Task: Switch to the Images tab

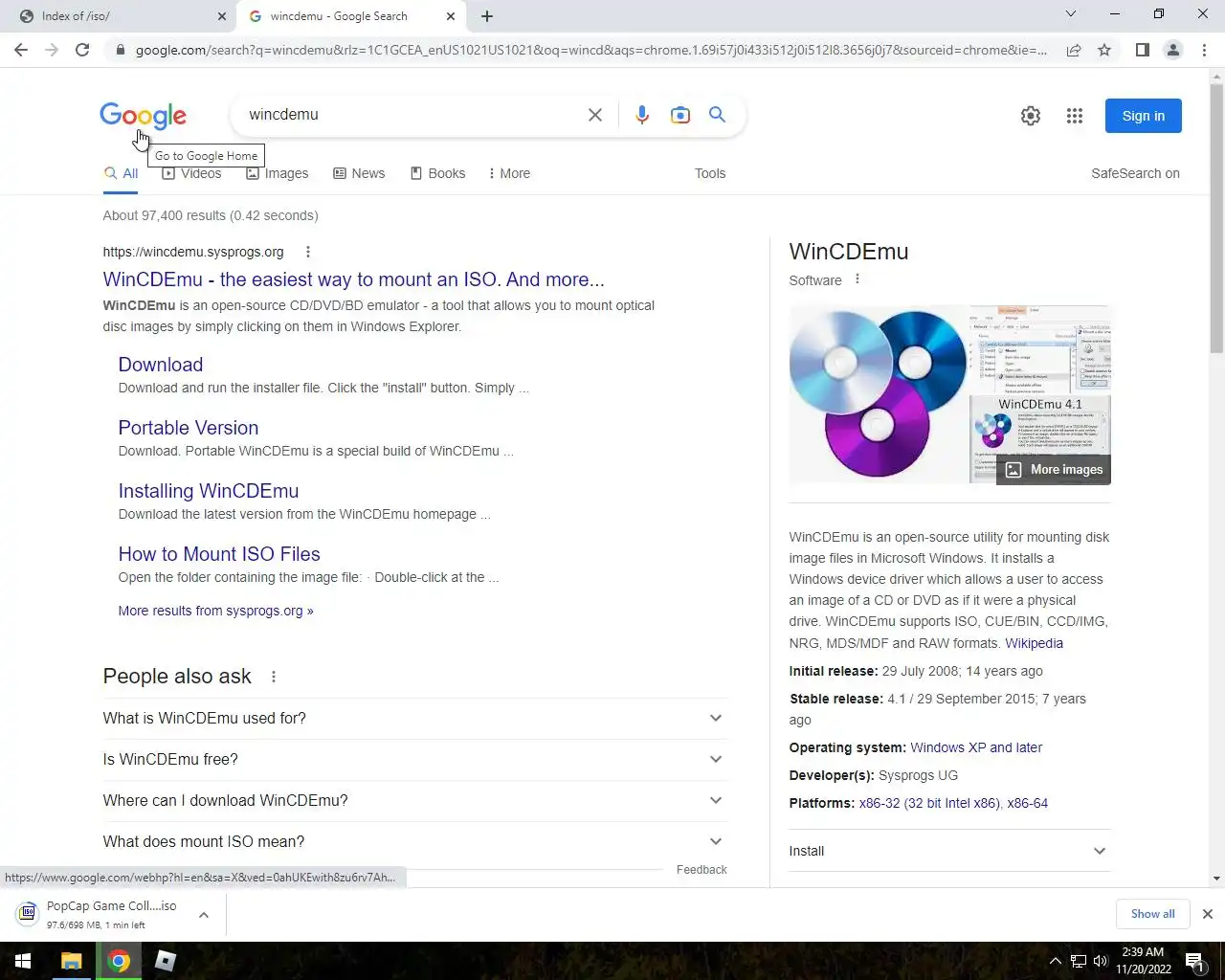Action: coord(278,173)
